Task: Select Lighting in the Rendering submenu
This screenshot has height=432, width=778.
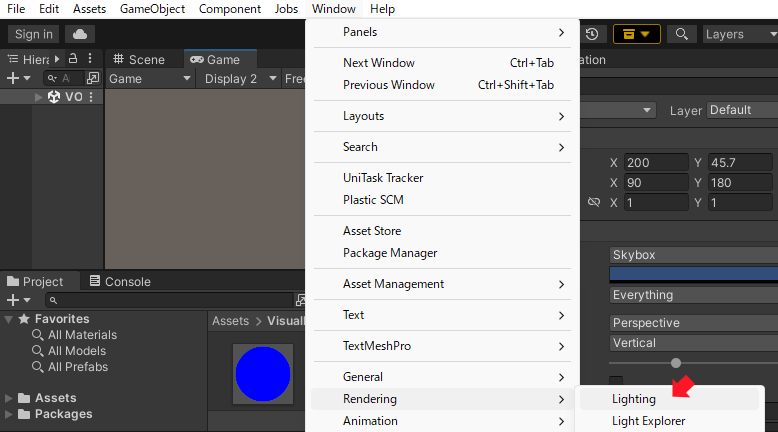Action: click(669, 399)
